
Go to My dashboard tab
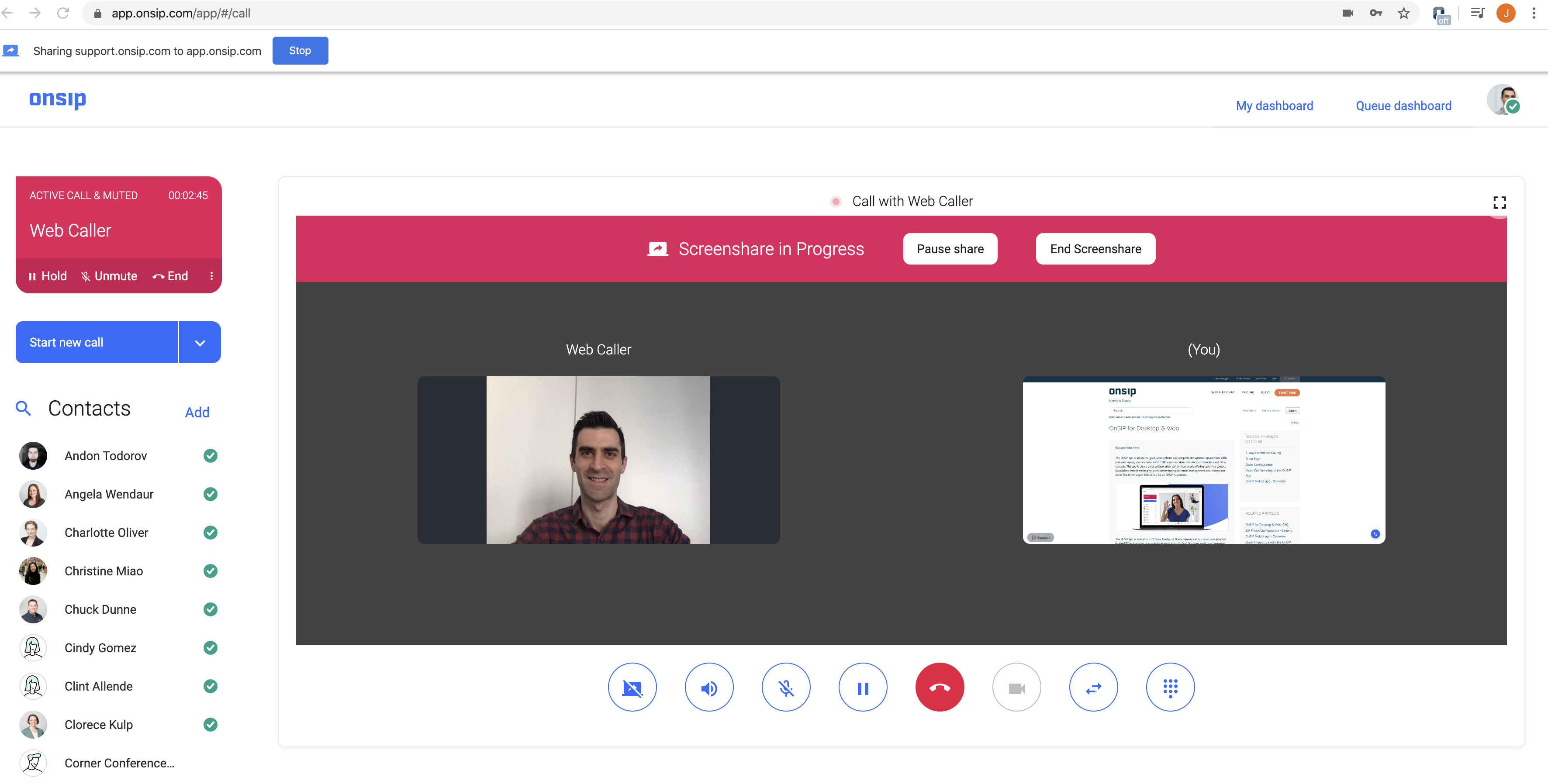click(1274, 106)
